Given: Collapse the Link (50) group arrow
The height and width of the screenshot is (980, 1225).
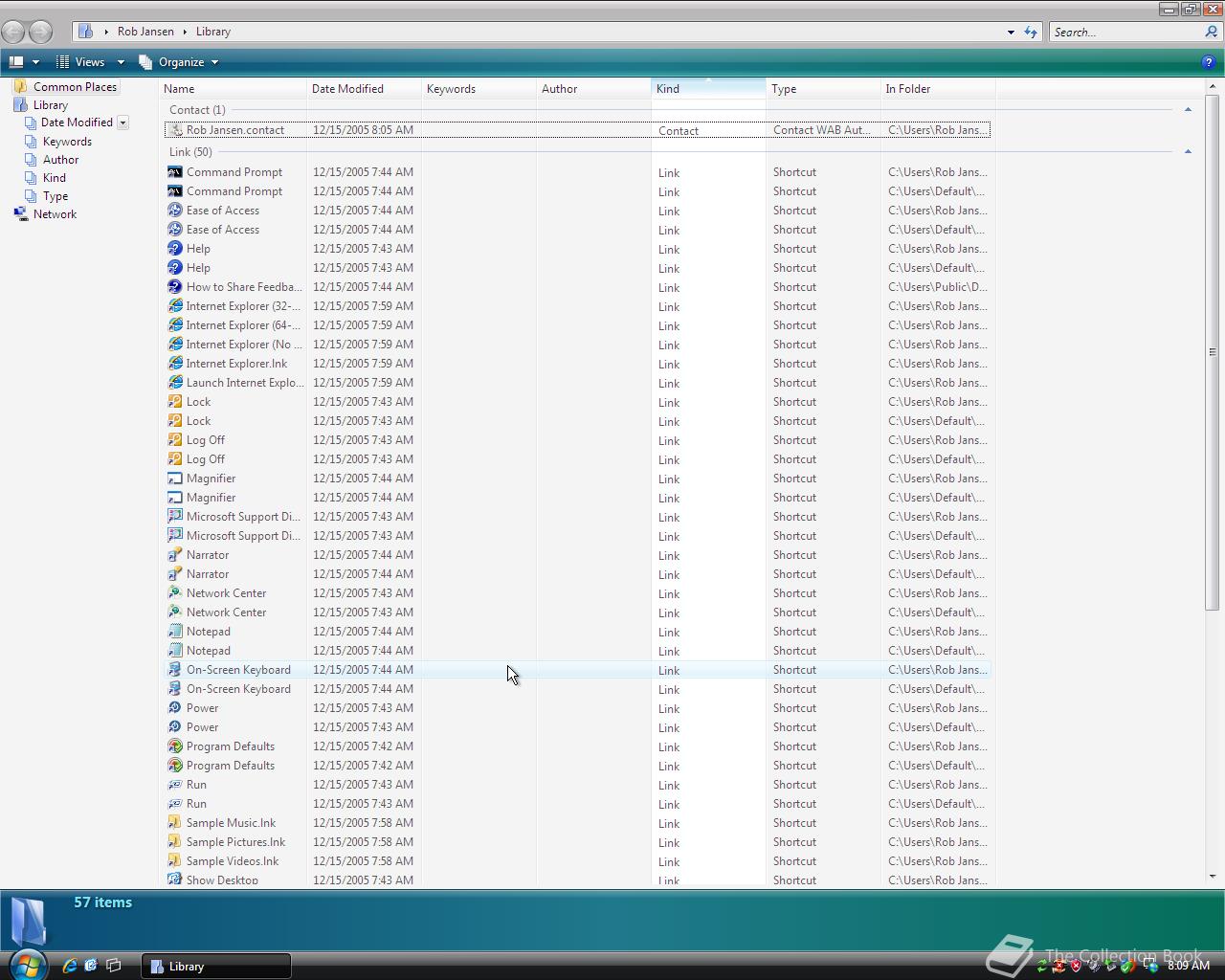Looking at the screenshot, I should pyautogui.click(x=1188, y=152).
